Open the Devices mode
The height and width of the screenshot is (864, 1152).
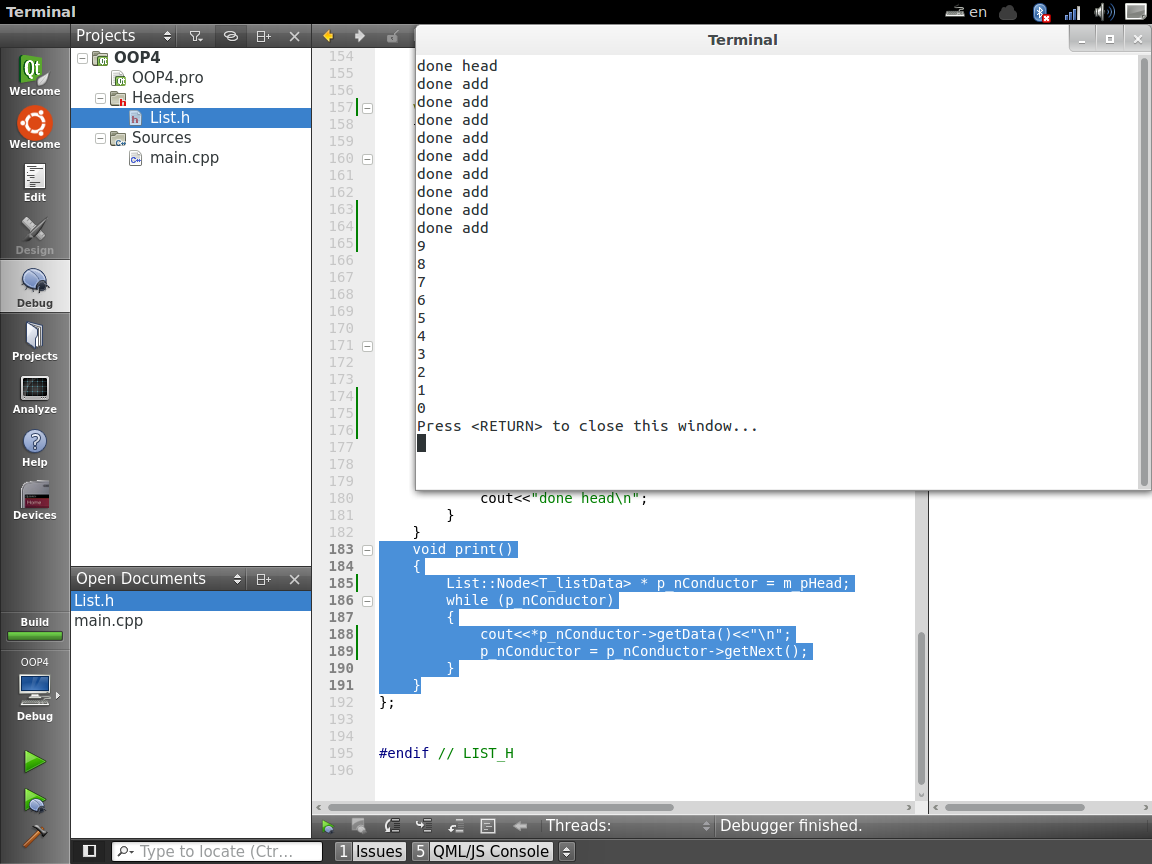pos(35,501)
